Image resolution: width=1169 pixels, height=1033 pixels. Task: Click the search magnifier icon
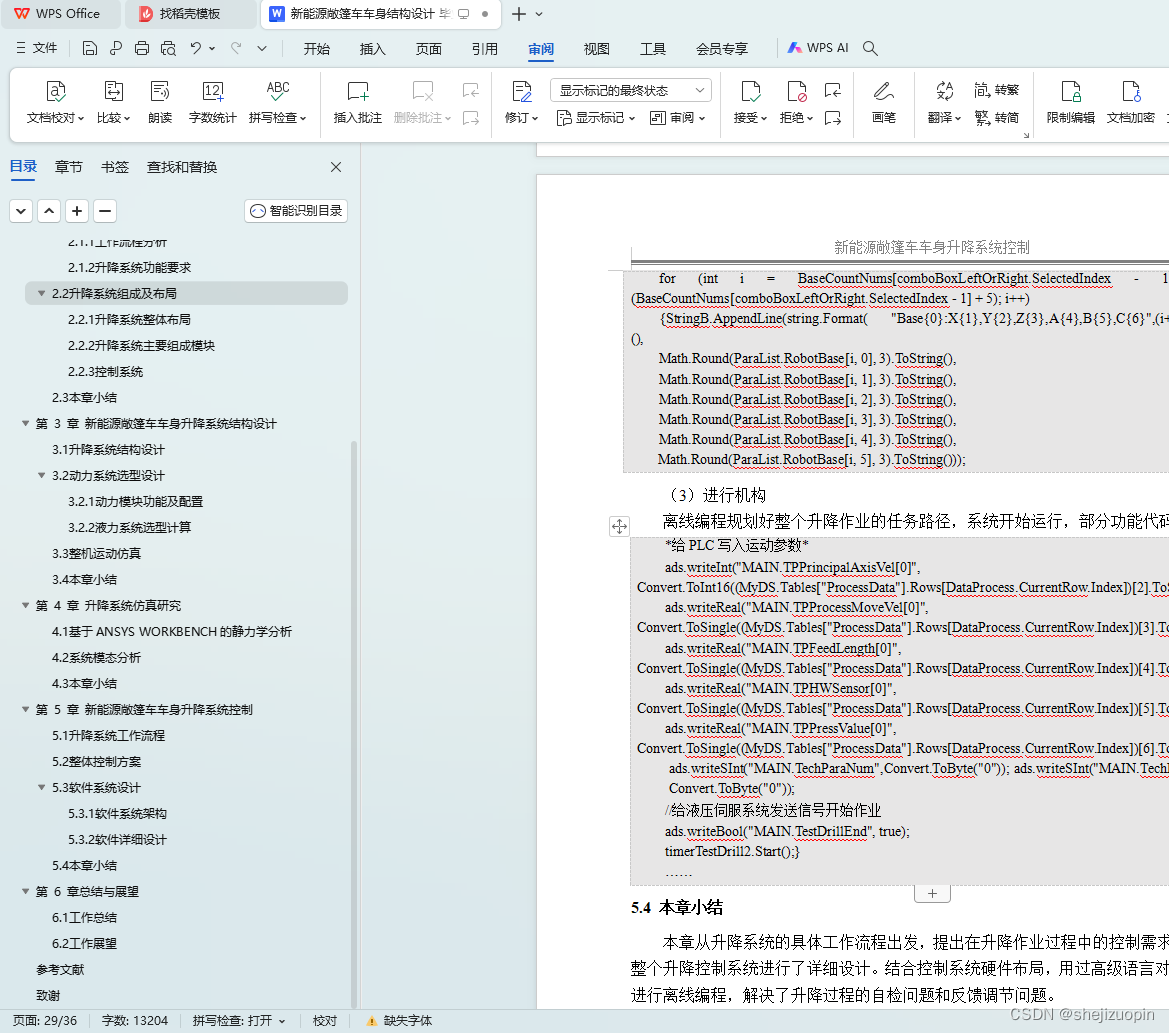(x=870, y=48)
